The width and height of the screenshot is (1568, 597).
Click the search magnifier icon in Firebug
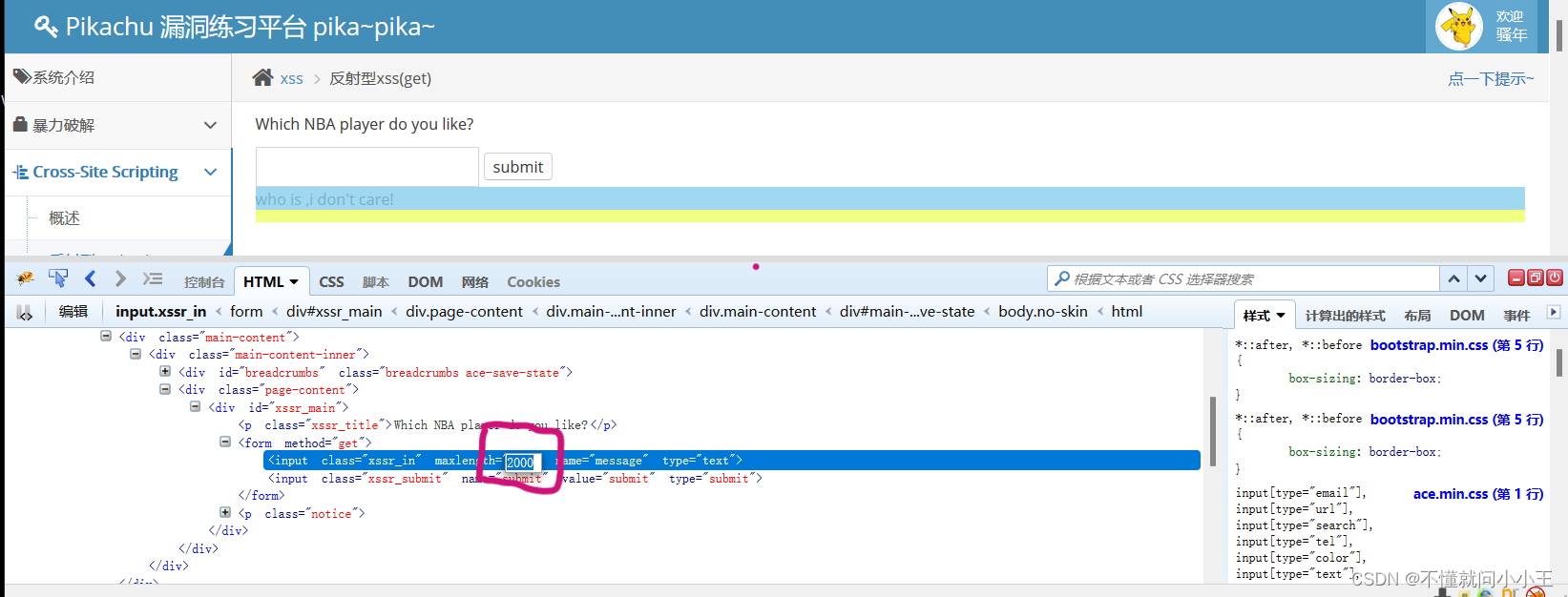click(x=1062, y=278)
